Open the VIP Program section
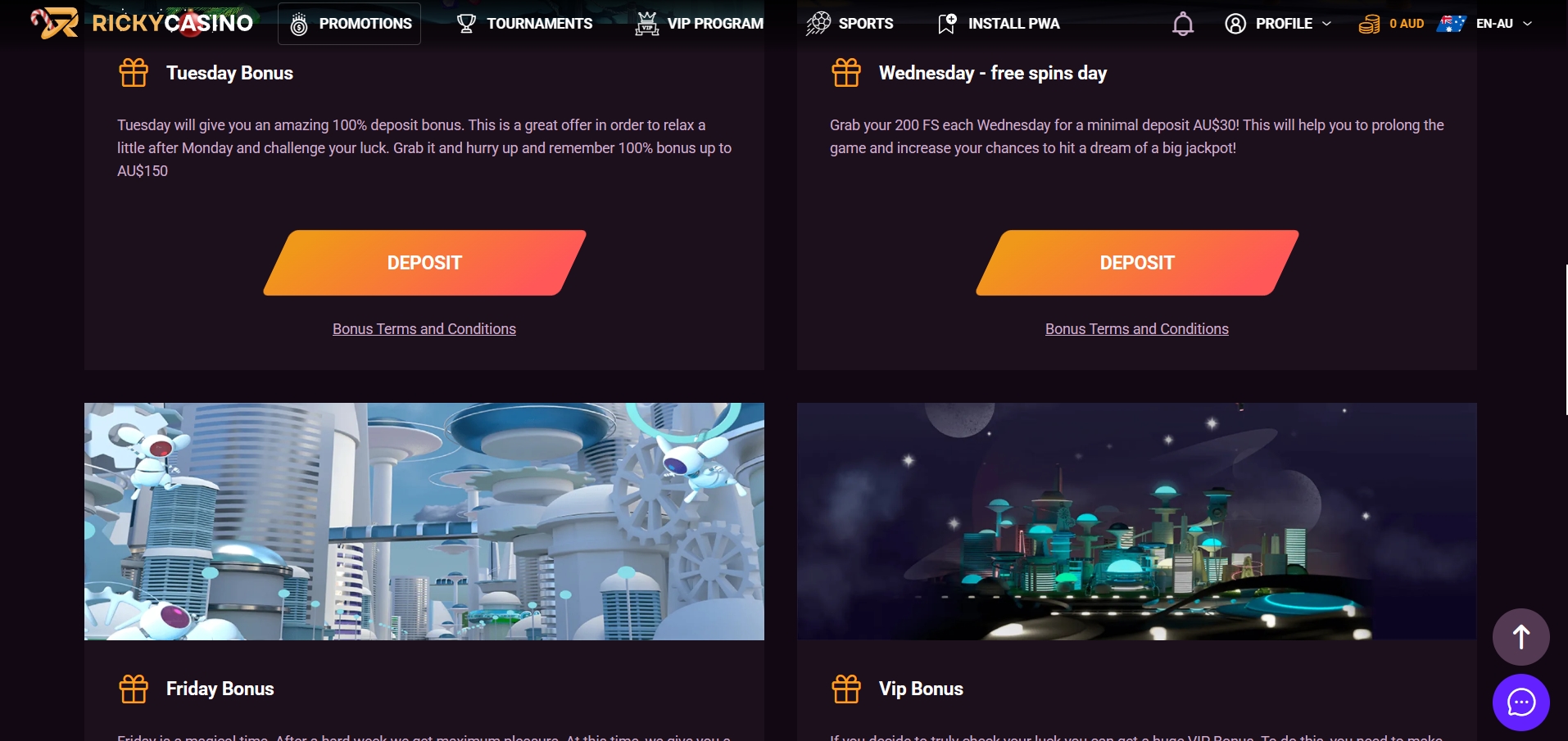Image resolution: width=1568 pixels, height=741 pixels. 700,24
